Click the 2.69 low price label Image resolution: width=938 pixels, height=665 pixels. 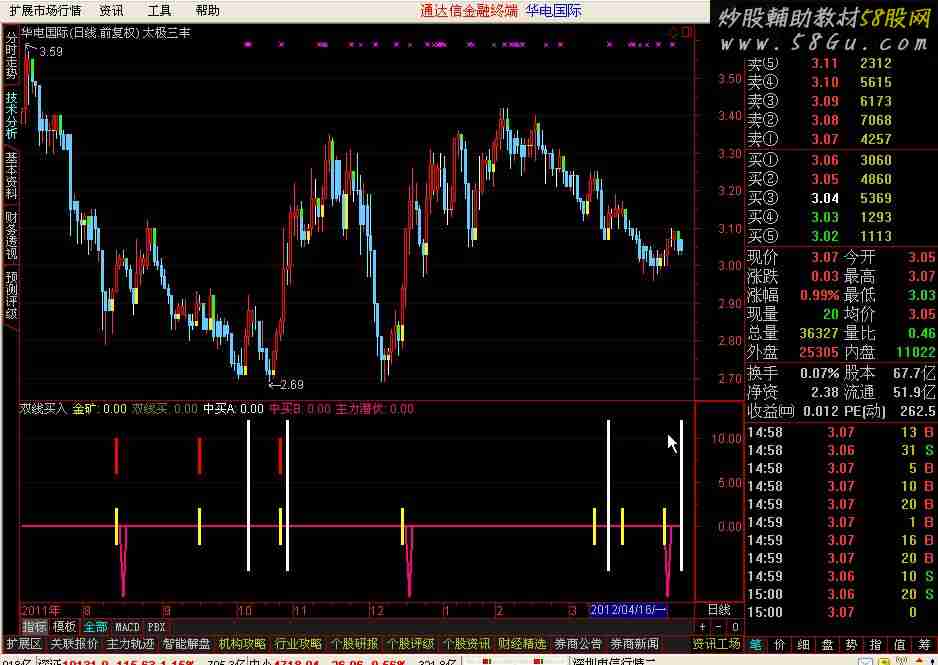click(x=291, y=385)
